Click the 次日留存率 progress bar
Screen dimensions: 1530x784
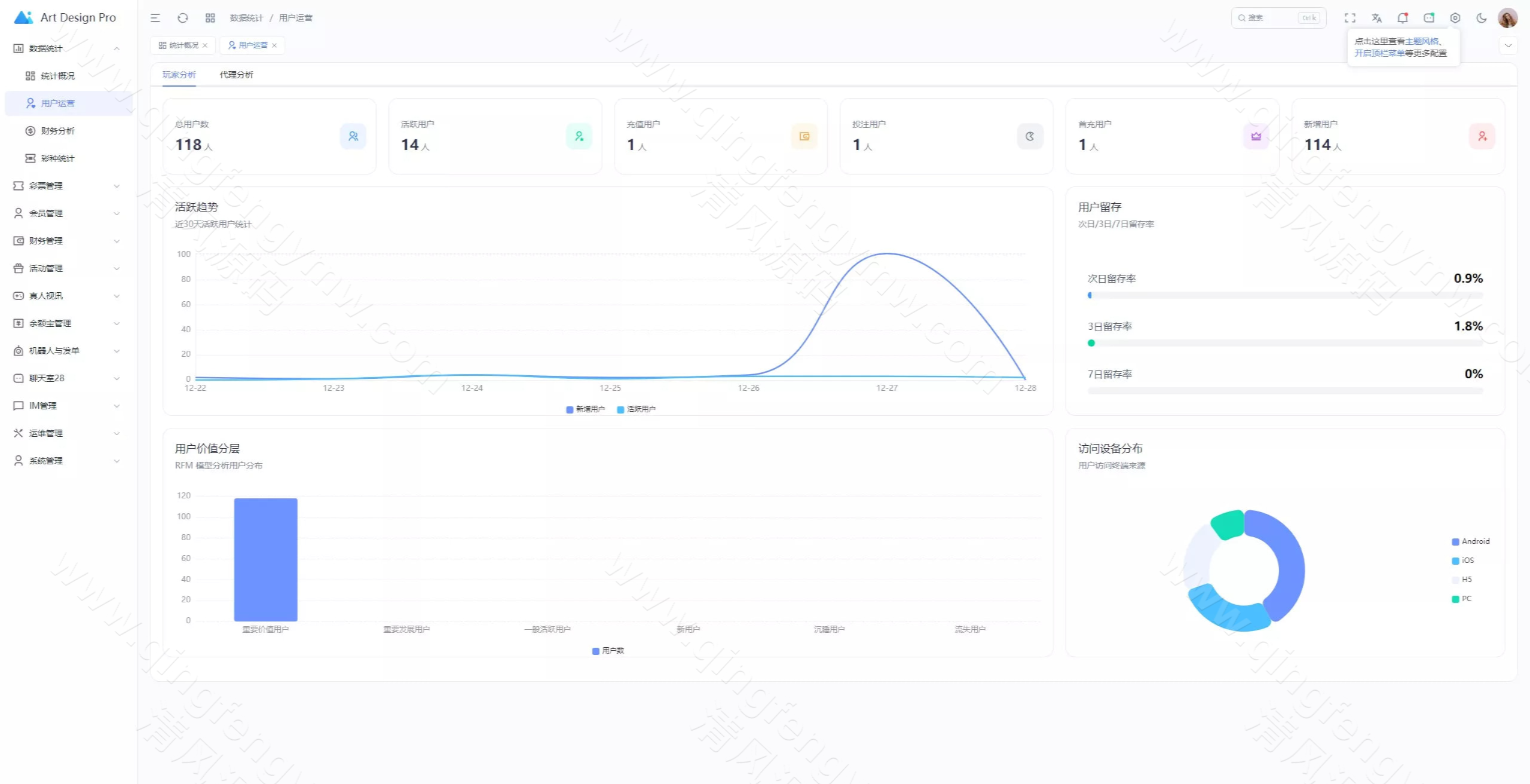point(1285,295)
